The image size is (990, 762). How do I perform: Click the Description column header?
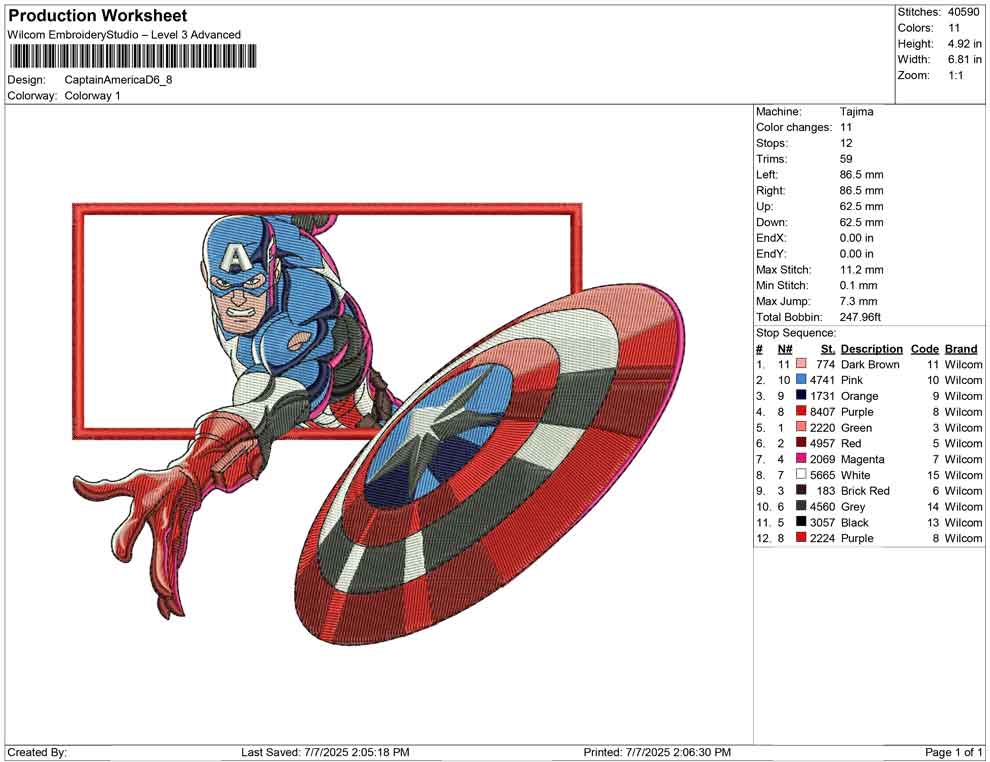(x=871, y=348)
